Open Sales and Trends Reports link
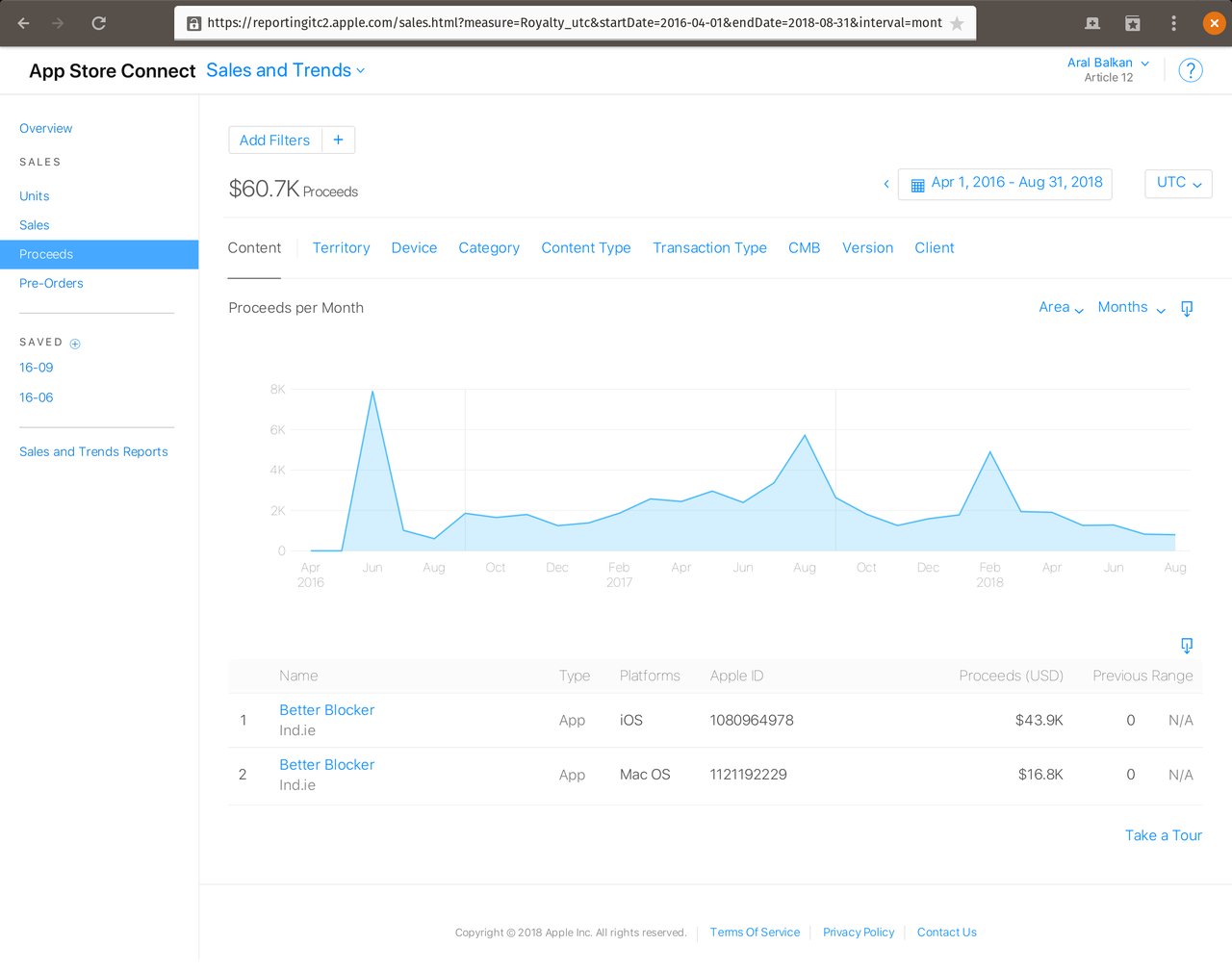 [93, 451]
